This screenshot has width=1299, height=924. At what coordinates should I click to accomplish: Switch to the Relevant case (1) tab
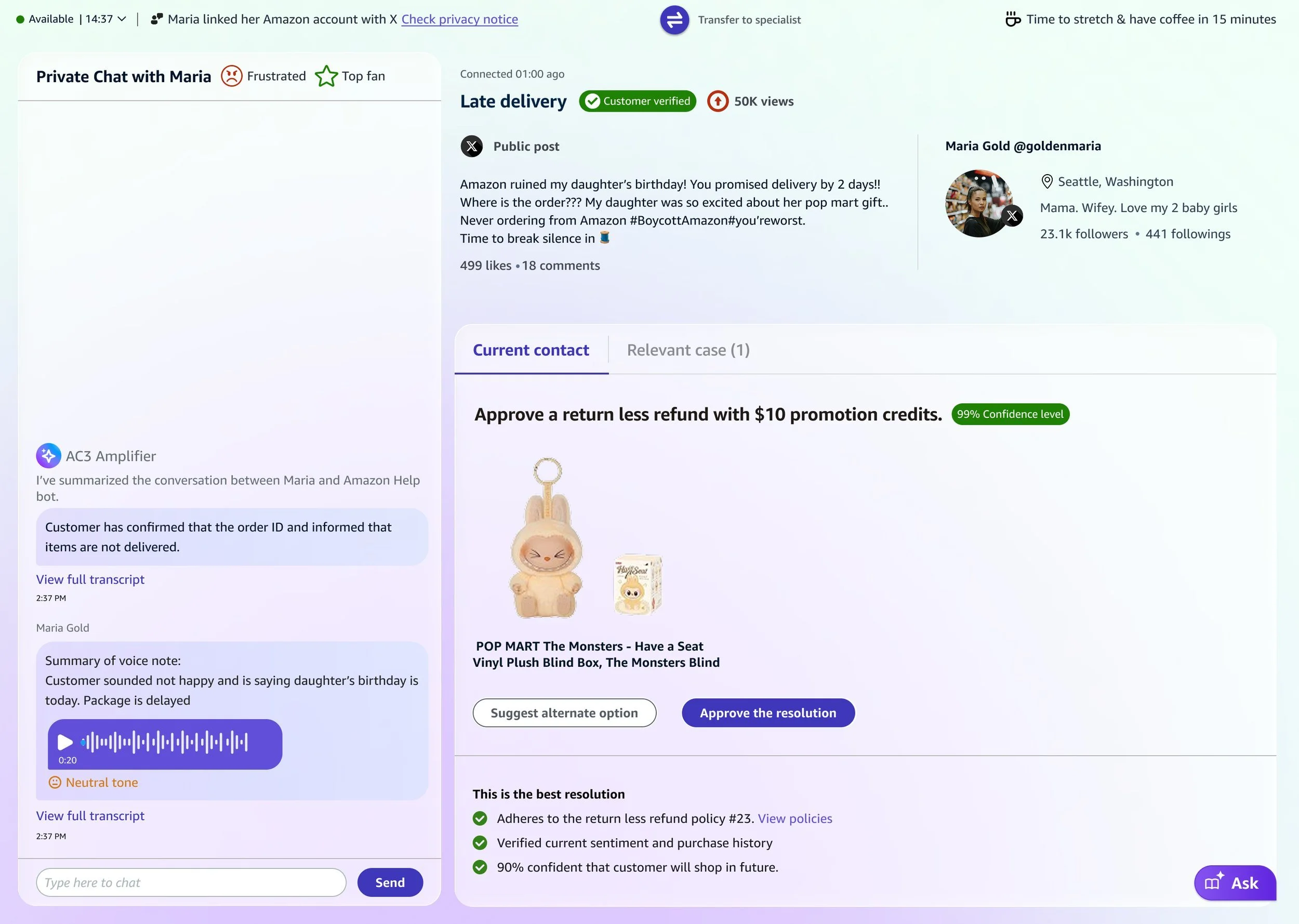pyautogui.click(x=688, y=350)
